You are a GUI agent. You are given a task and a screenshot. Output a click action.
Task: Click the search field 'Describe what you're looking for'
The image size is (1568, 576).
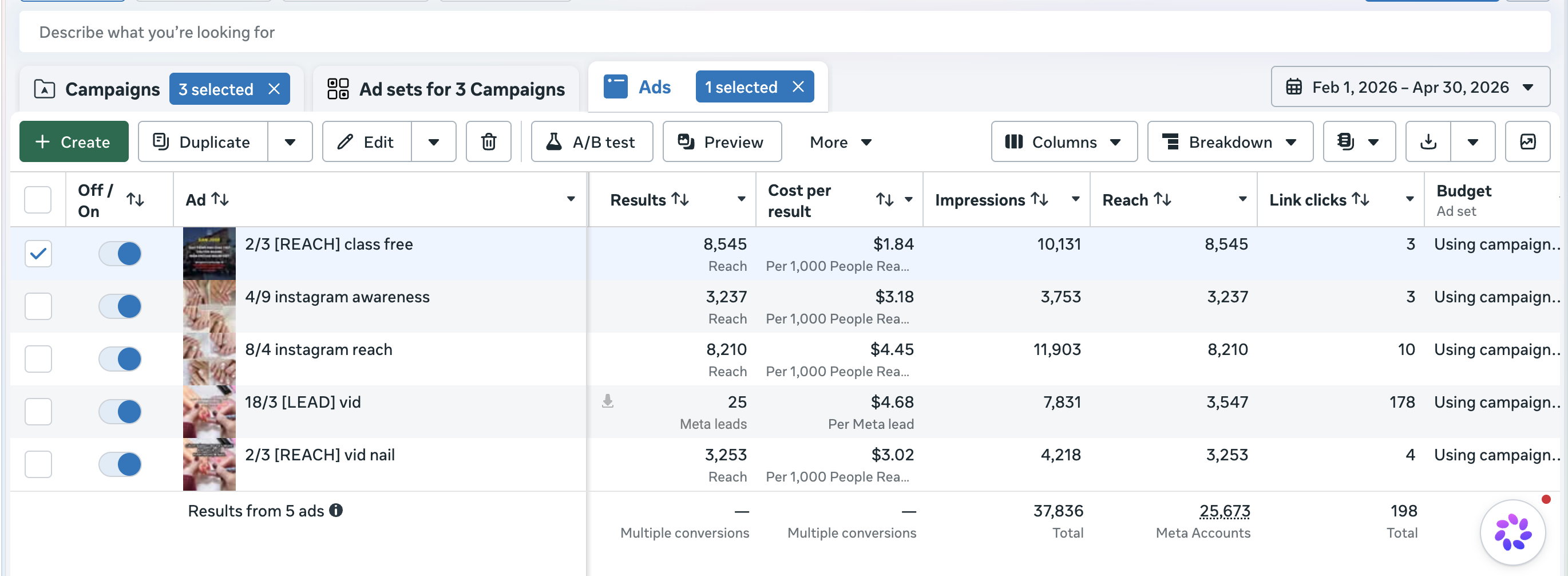click(785, 32)
